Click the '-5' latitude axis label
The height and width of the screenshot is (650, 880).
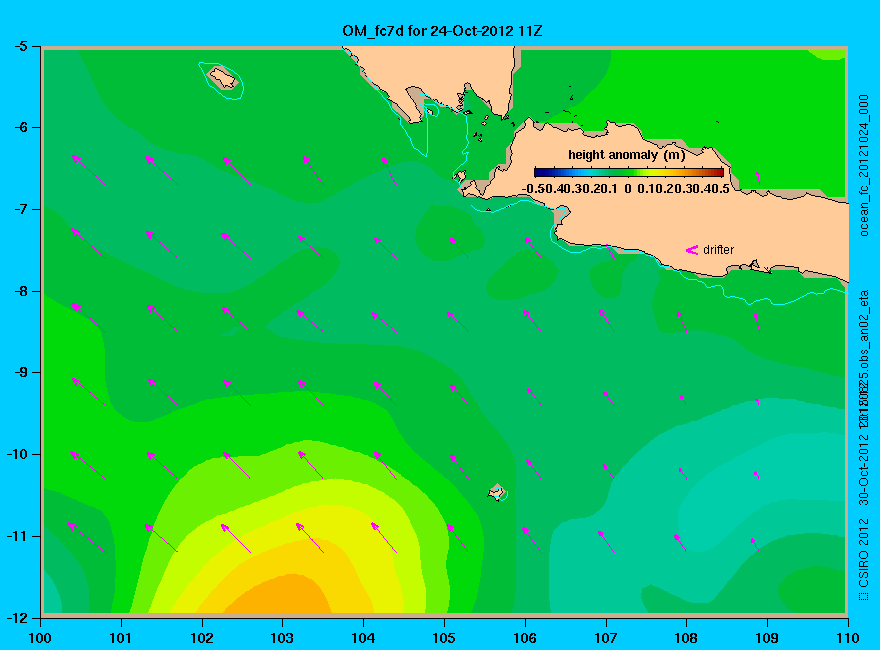pos(20,47)
